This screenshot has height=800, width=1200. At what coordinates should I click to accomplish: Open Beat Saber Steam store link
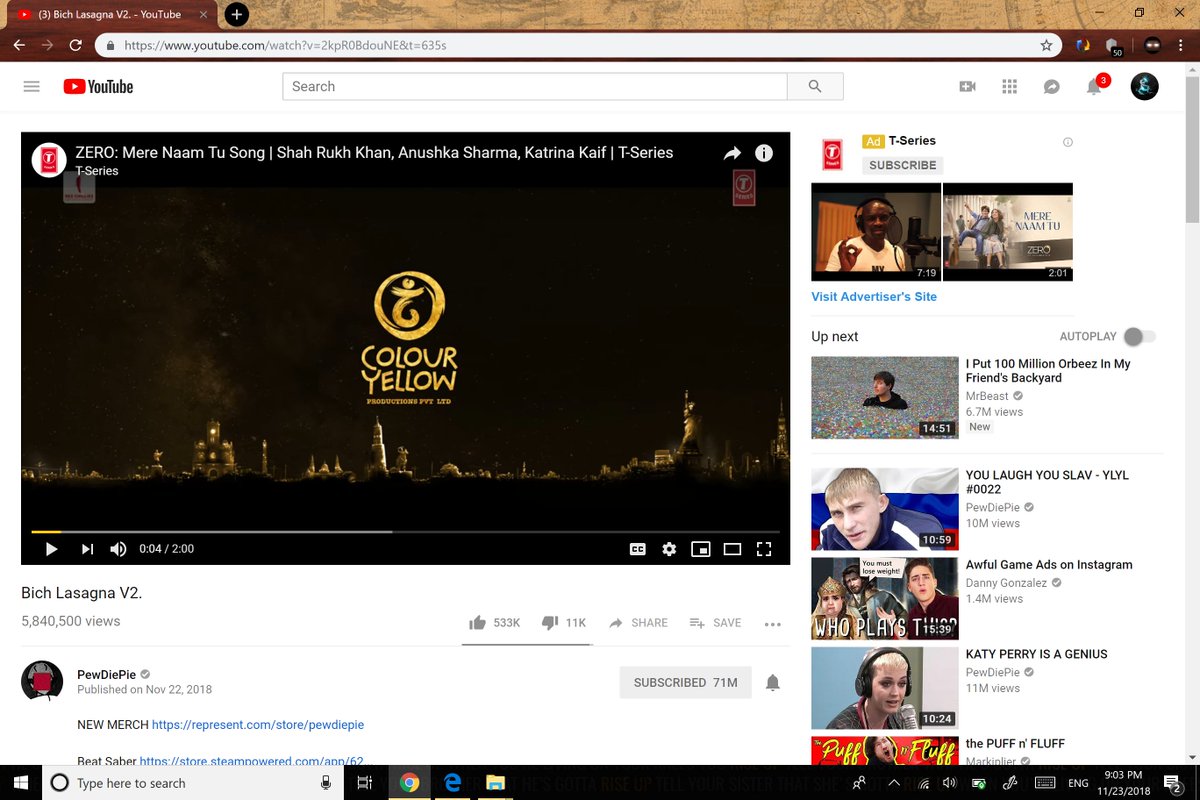[257, 761]
